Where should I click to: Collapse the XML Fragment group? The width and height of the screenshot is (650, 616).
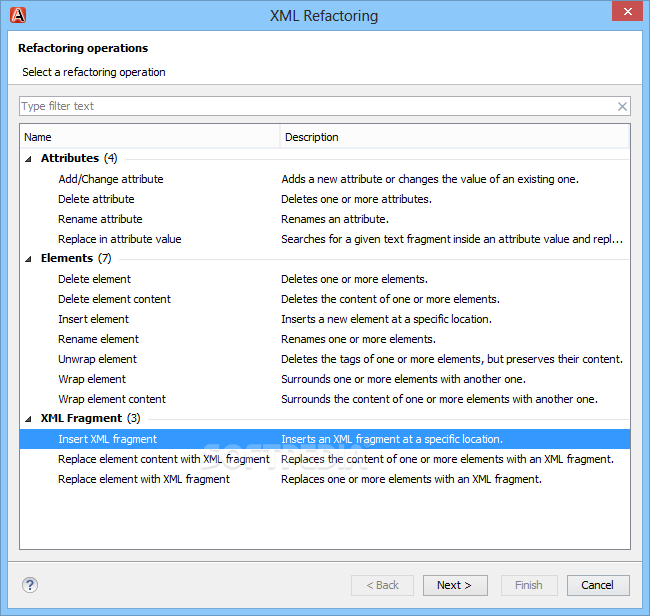tap(28, 419)
